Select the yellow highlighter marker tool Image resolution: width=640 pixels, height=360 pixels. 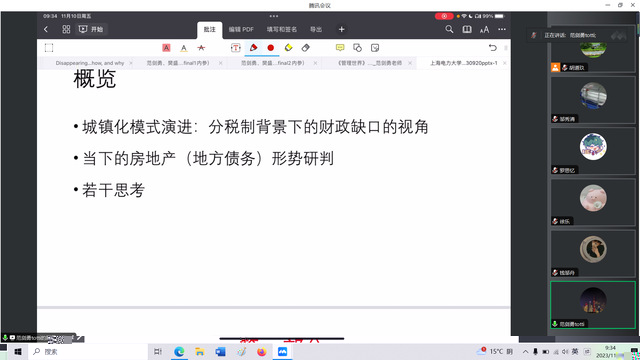click(289, 48)
